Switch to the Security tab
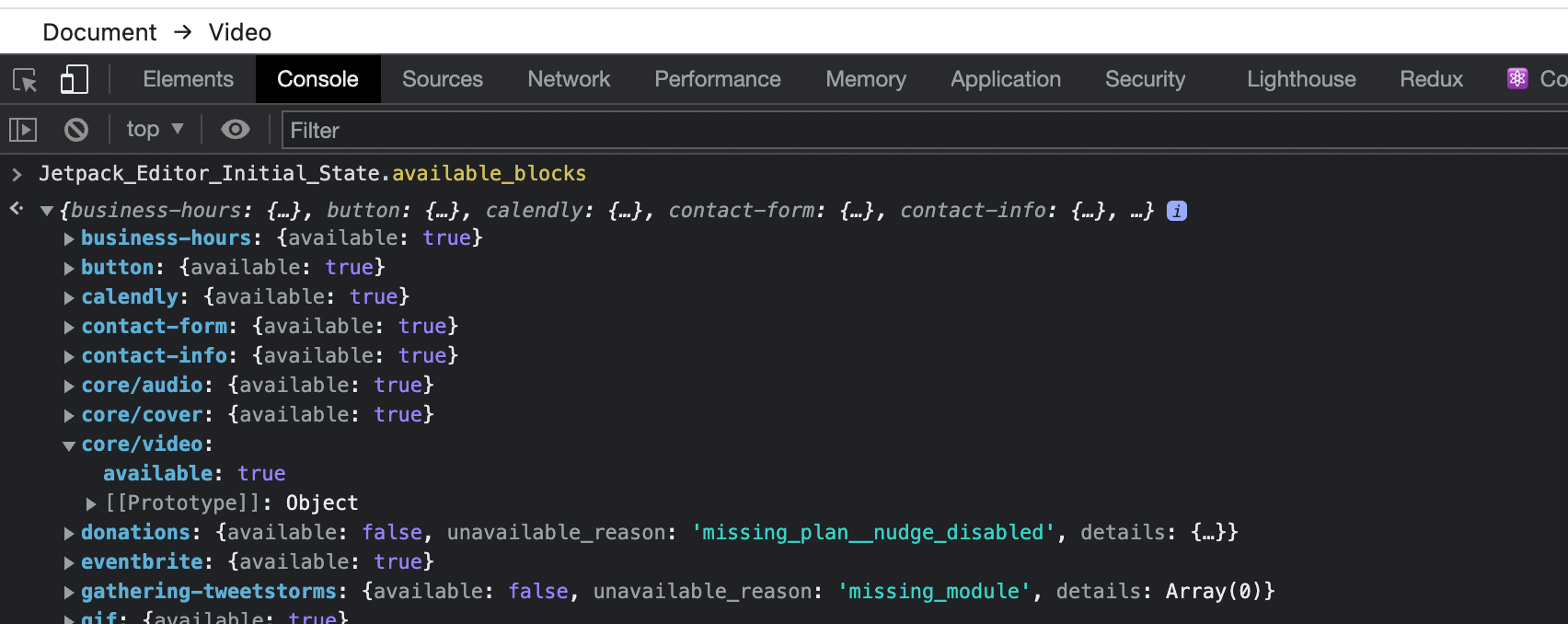Screen dimensions: 1568x624 pyautogui.click(x=1145, y=79)
